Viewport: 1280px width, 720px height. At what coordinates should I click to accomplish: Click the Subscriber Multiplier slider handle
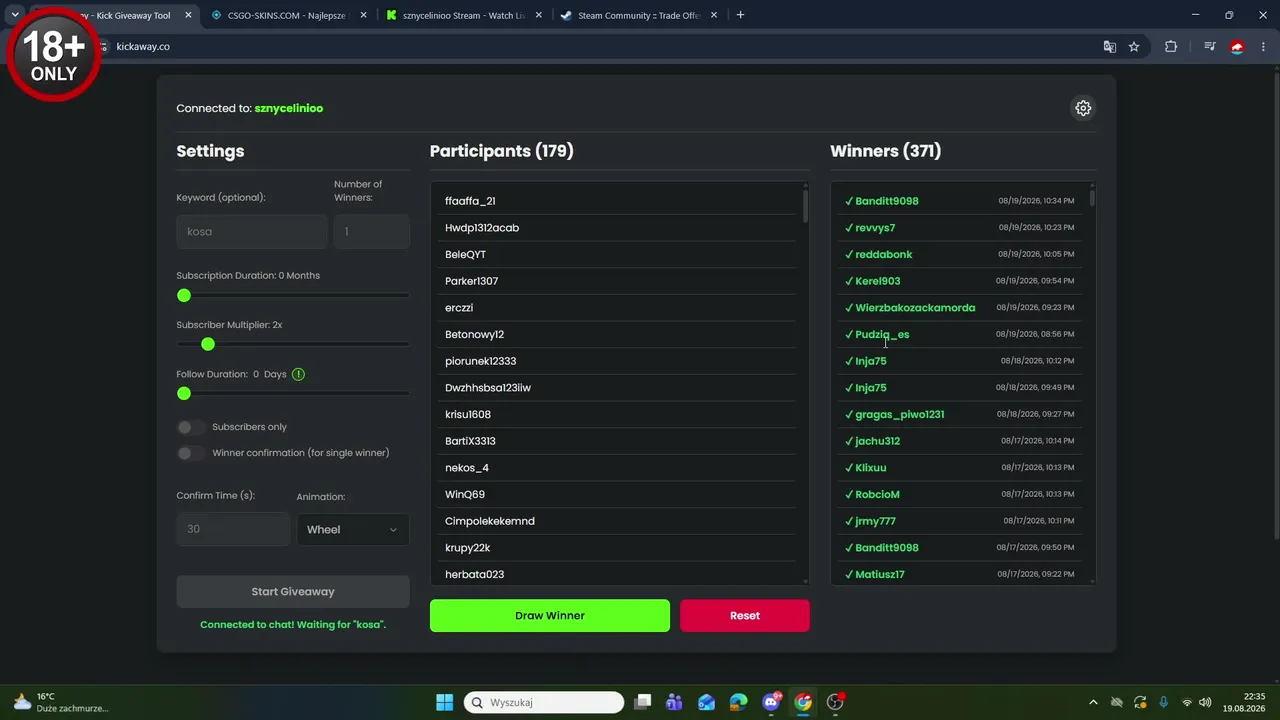[x=208, y=344]
